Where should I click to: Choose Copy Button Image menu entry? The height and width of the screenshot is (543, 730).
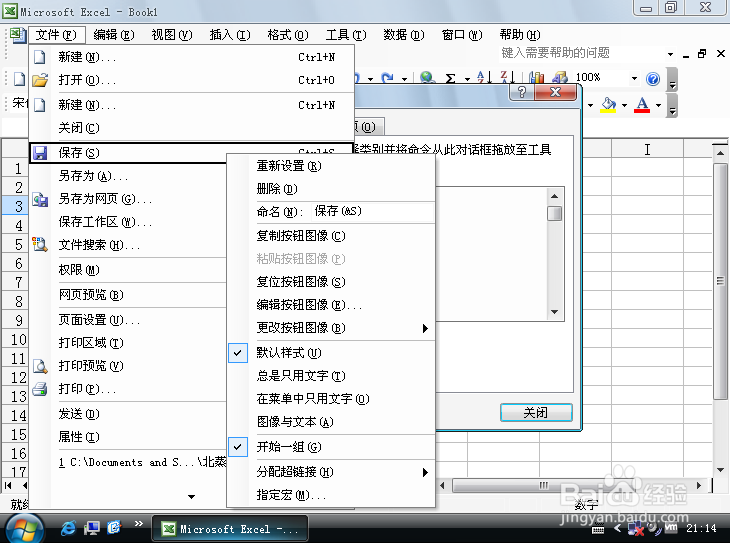click(332, 236)
